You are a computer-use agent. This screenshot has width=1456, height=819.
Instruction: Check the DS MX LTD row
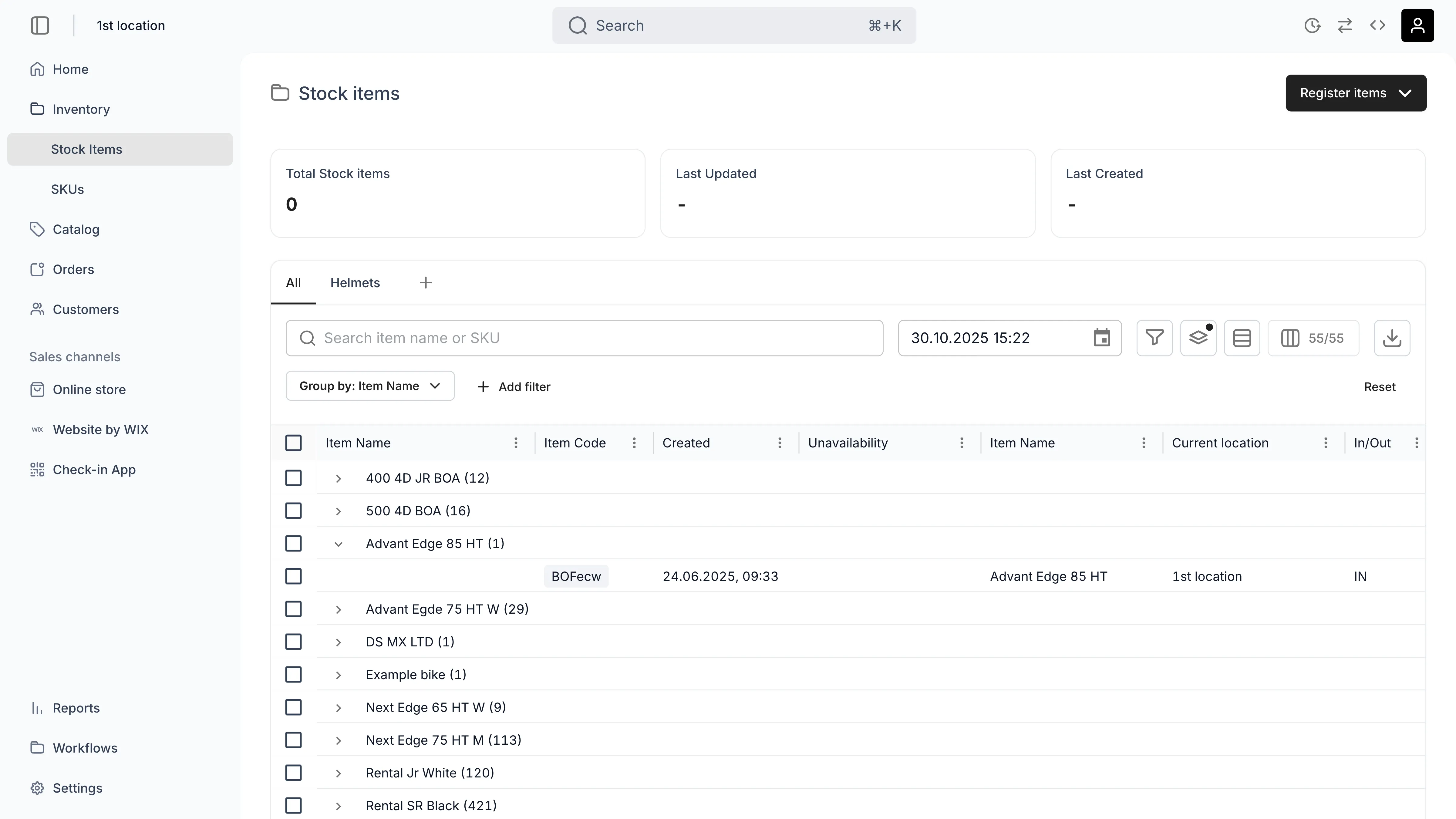293,642
